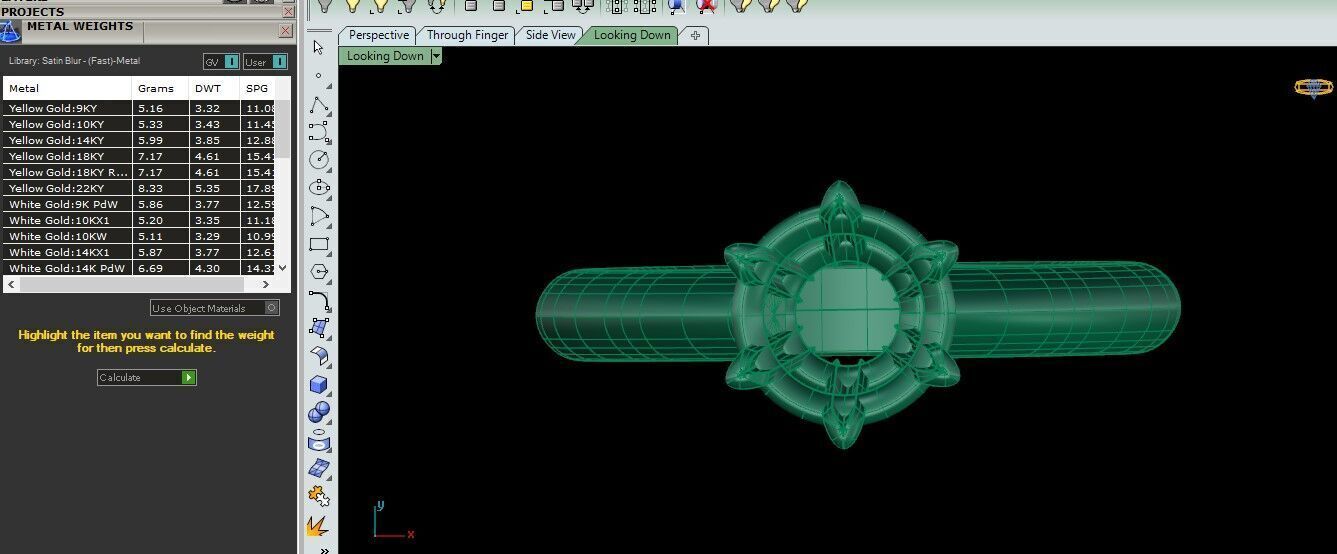Switch to the Through Finger tab
1337x554 pixels.
click(x=467, y=35)
